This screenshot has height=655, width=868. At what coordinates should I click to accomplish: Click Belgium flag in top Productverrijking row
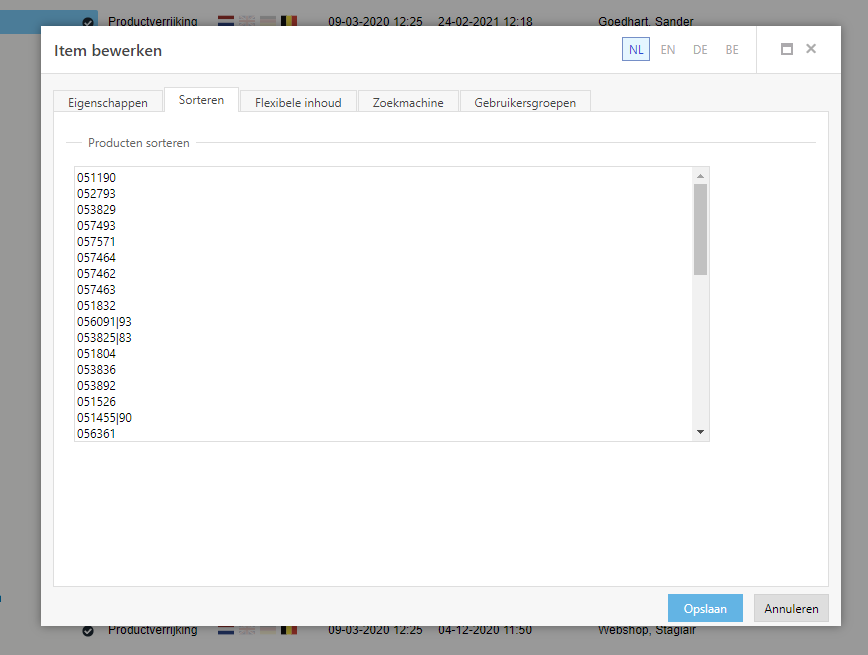[289, 21]
